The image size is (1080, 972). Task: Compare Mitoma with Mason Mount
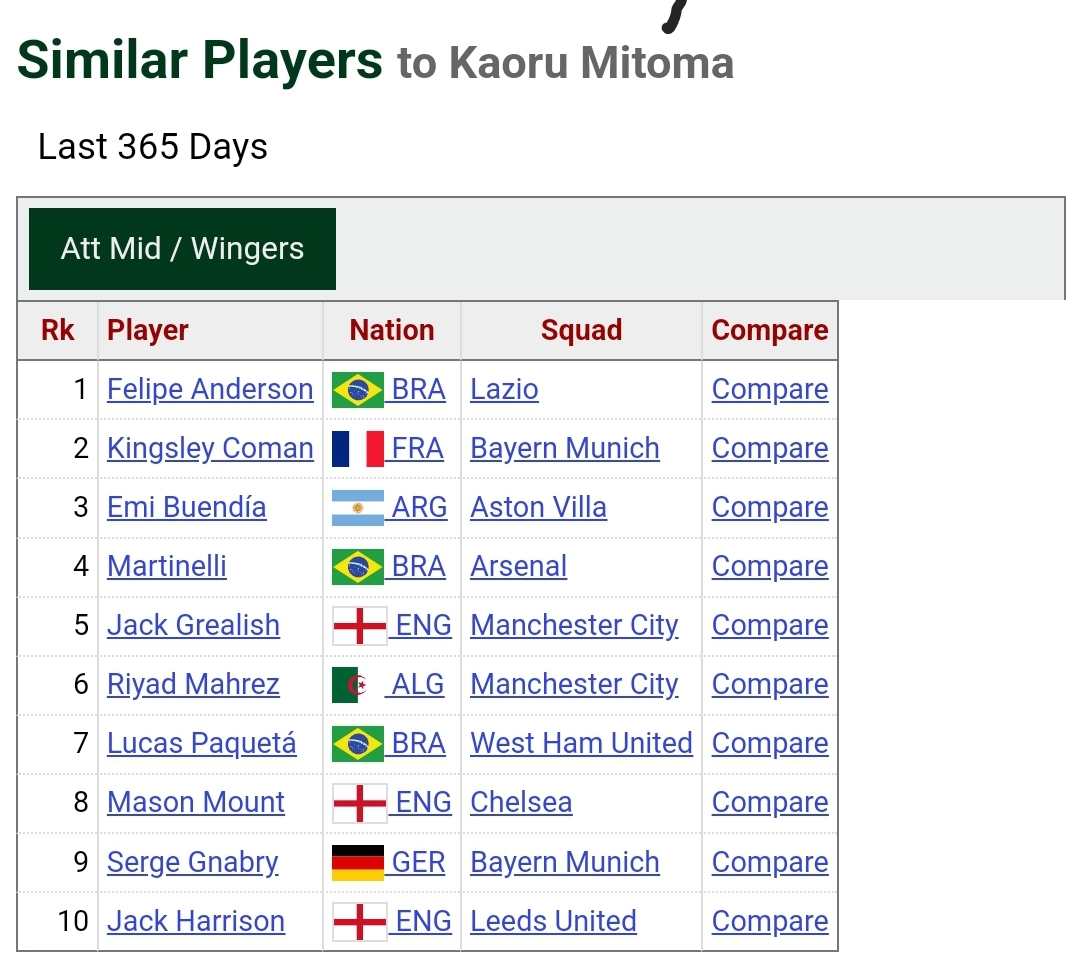pyautogui.click(x=770, y=803)
